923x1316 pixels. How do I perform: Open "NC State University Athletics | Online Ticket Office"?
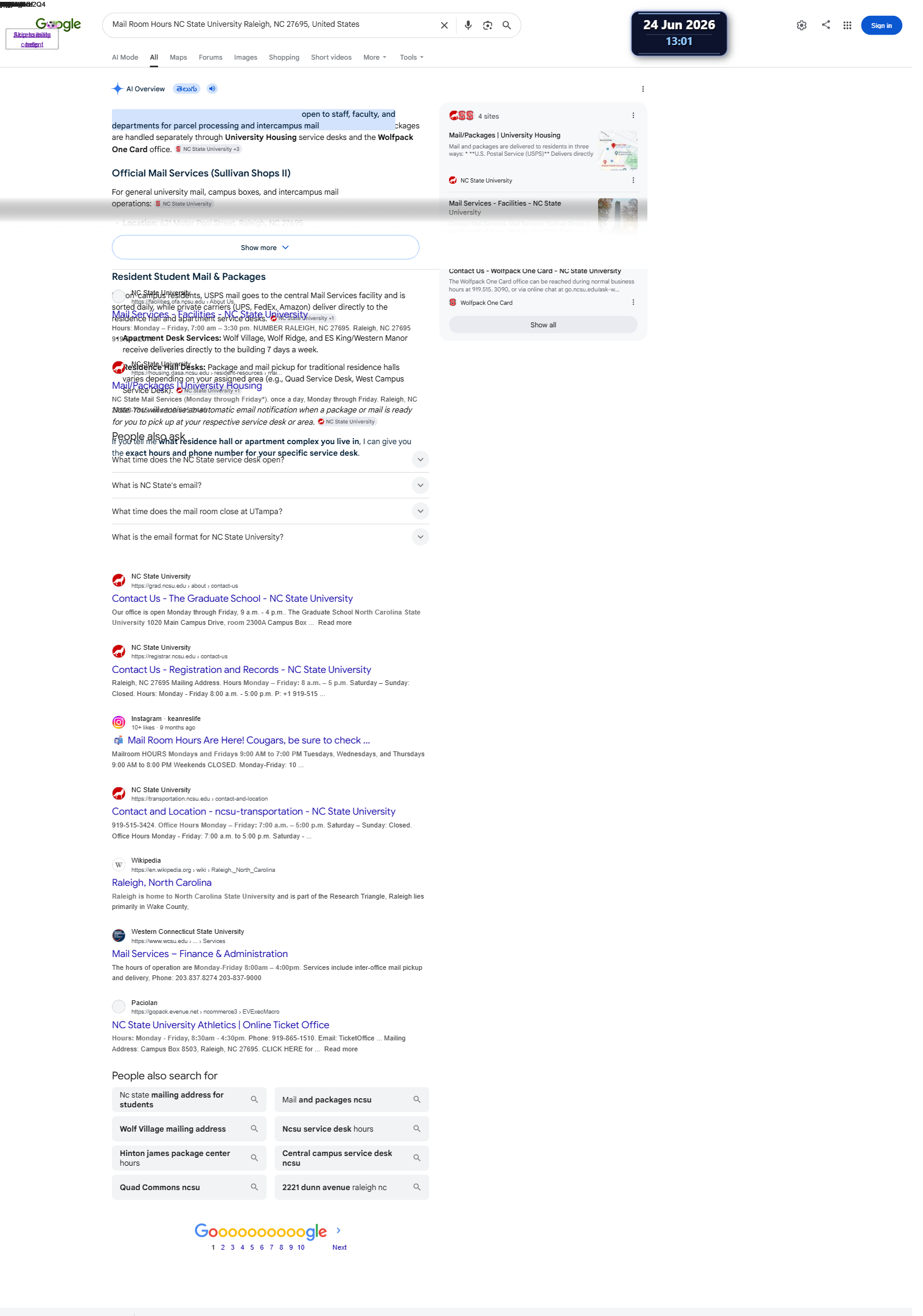221,1025
